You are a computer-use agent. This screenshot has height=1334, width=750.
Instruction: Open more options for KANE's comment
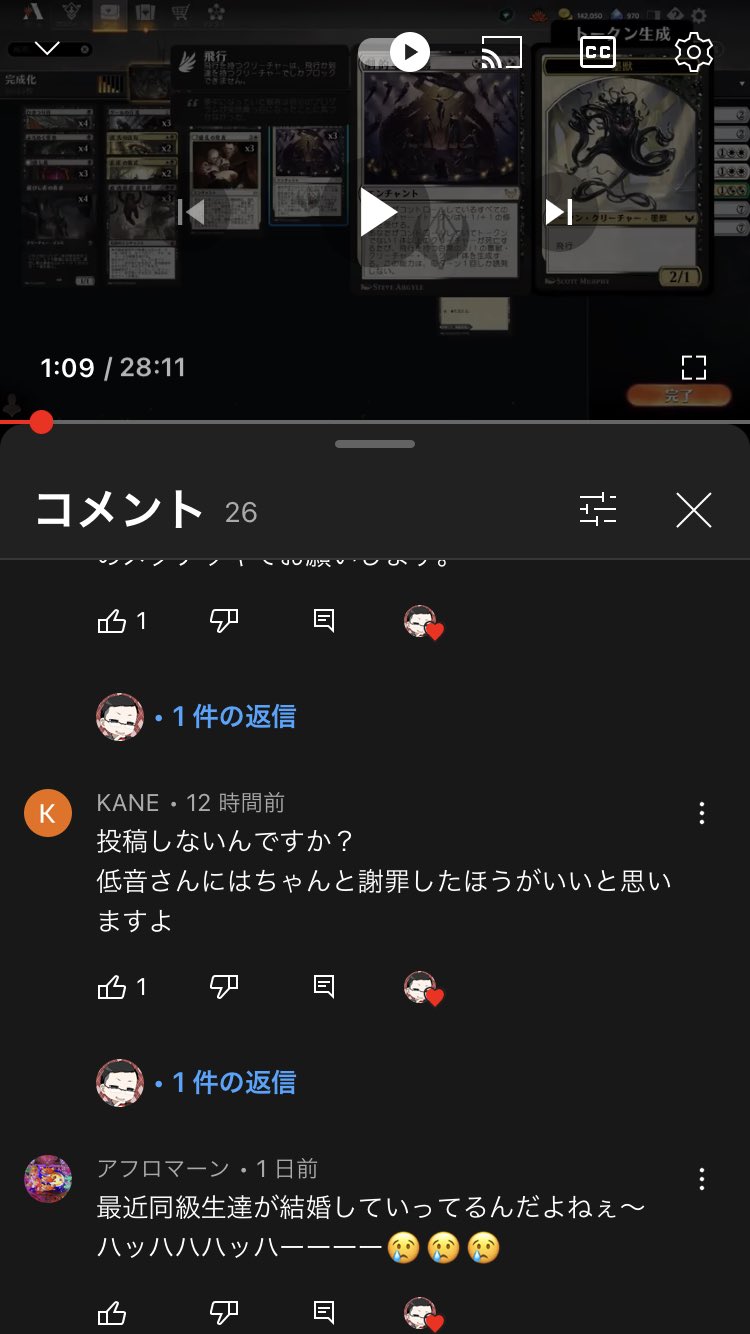702,813
